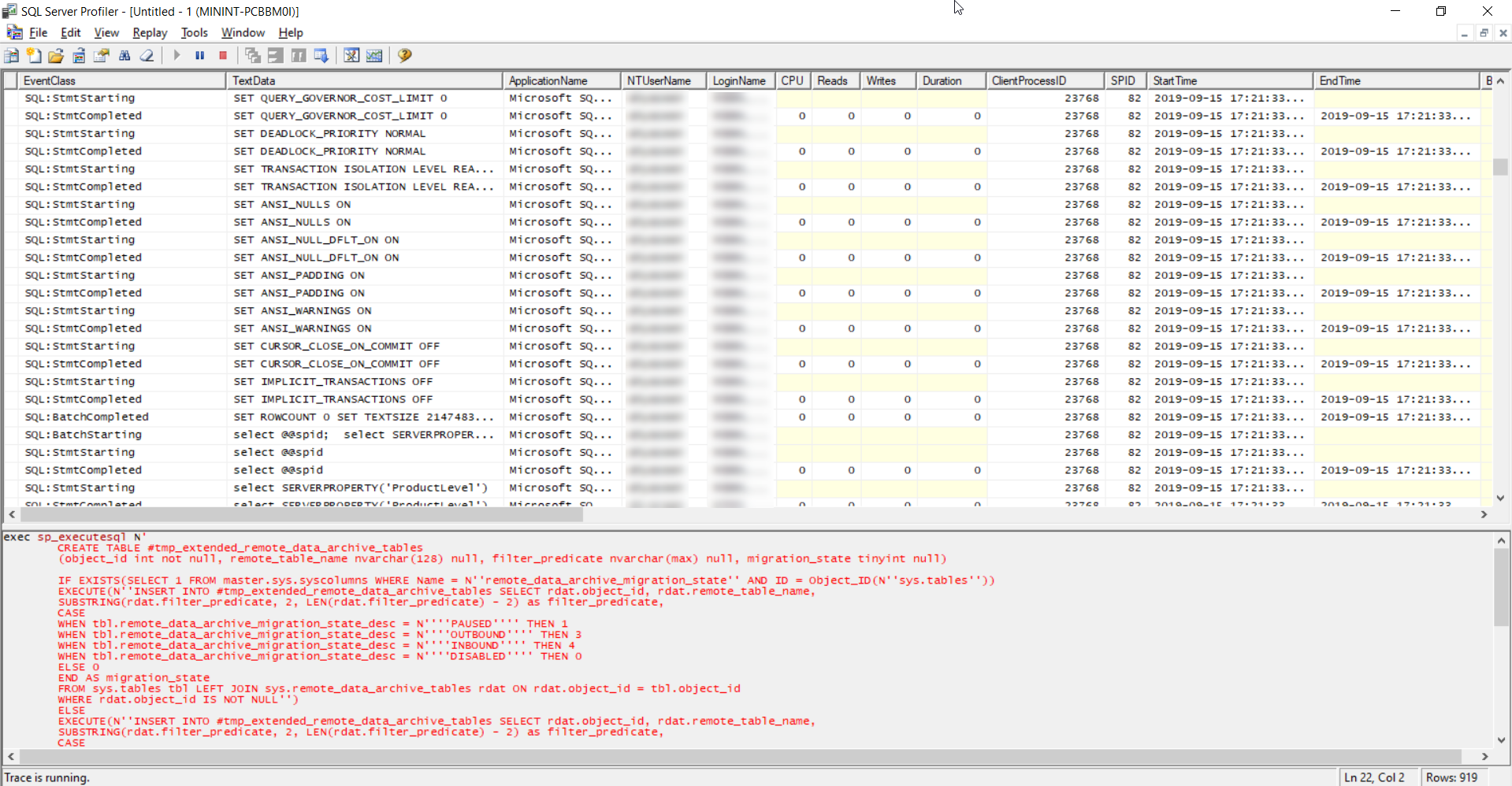Click 'SET ROWCOUNT 0 SET TEXTSIZE' cell
This screenshot has height=786, width=1512.
[364, 417]
